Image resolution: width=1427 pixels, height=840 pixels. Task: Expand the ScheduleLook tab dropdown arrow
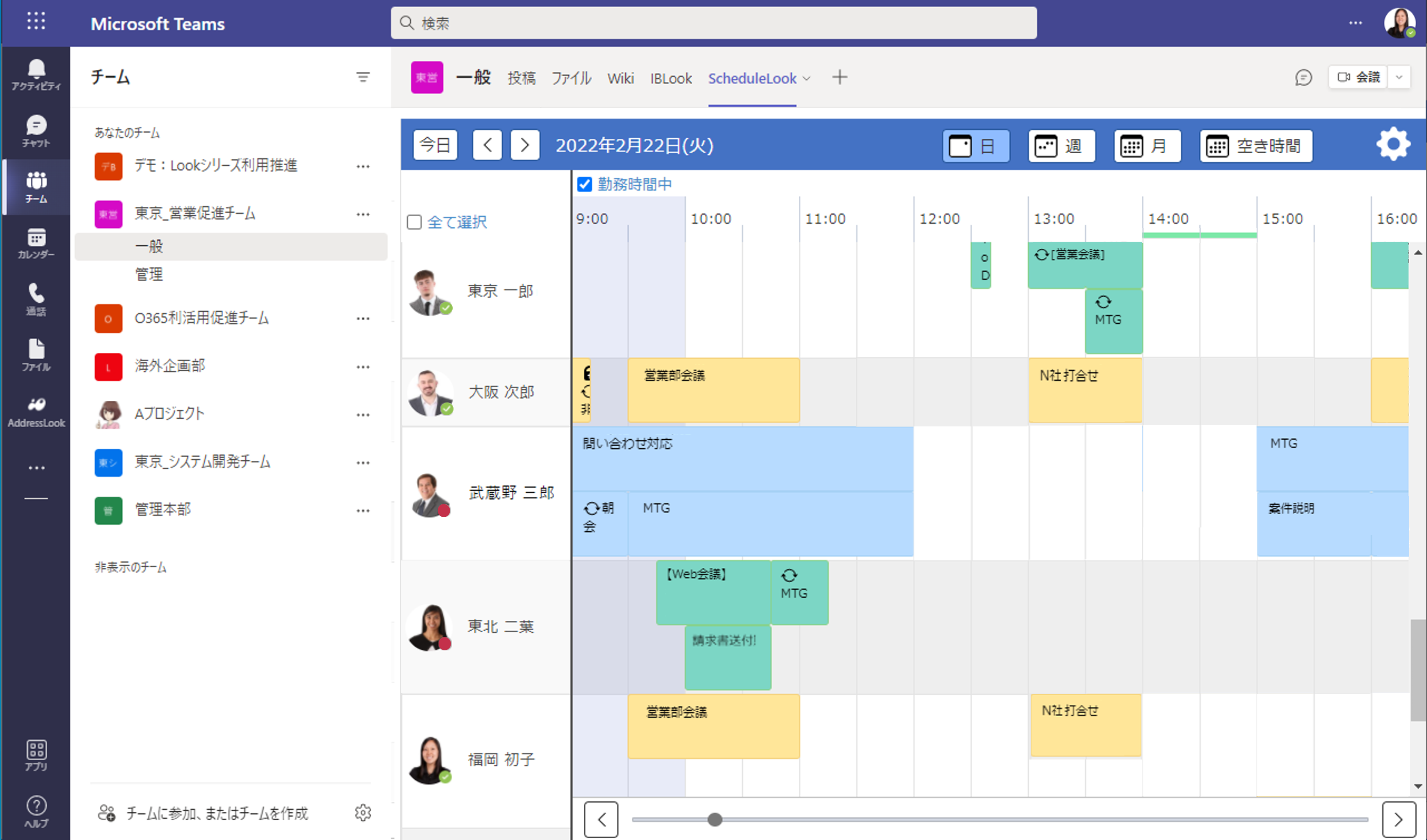807,79
